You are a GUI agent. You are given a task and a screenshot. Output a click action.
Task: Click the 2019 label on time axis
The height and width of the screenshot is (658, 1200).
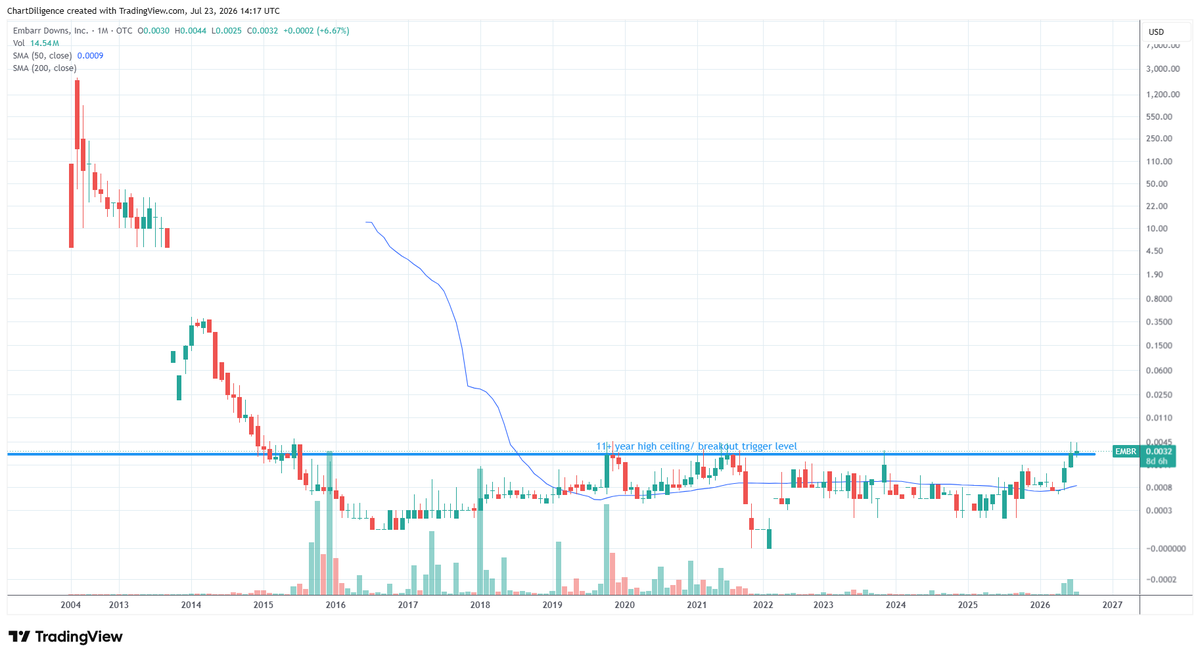pyautogui.click(x=552, y=605)
